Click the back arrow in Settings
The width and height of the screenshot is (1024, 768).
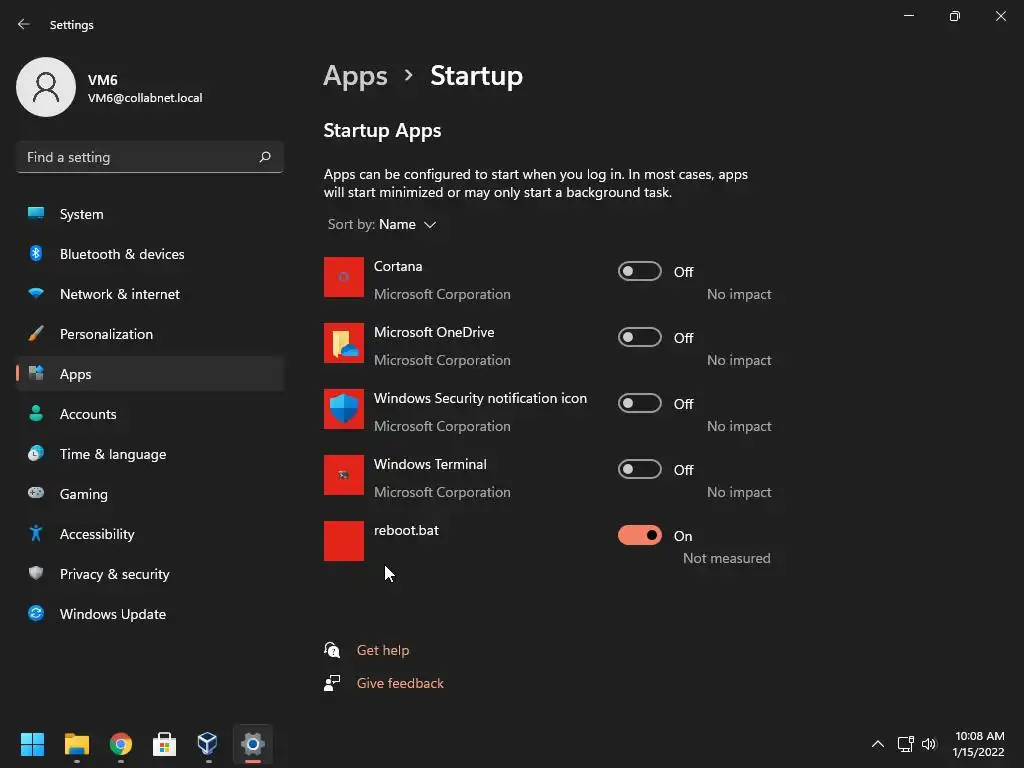pos(24,24)
